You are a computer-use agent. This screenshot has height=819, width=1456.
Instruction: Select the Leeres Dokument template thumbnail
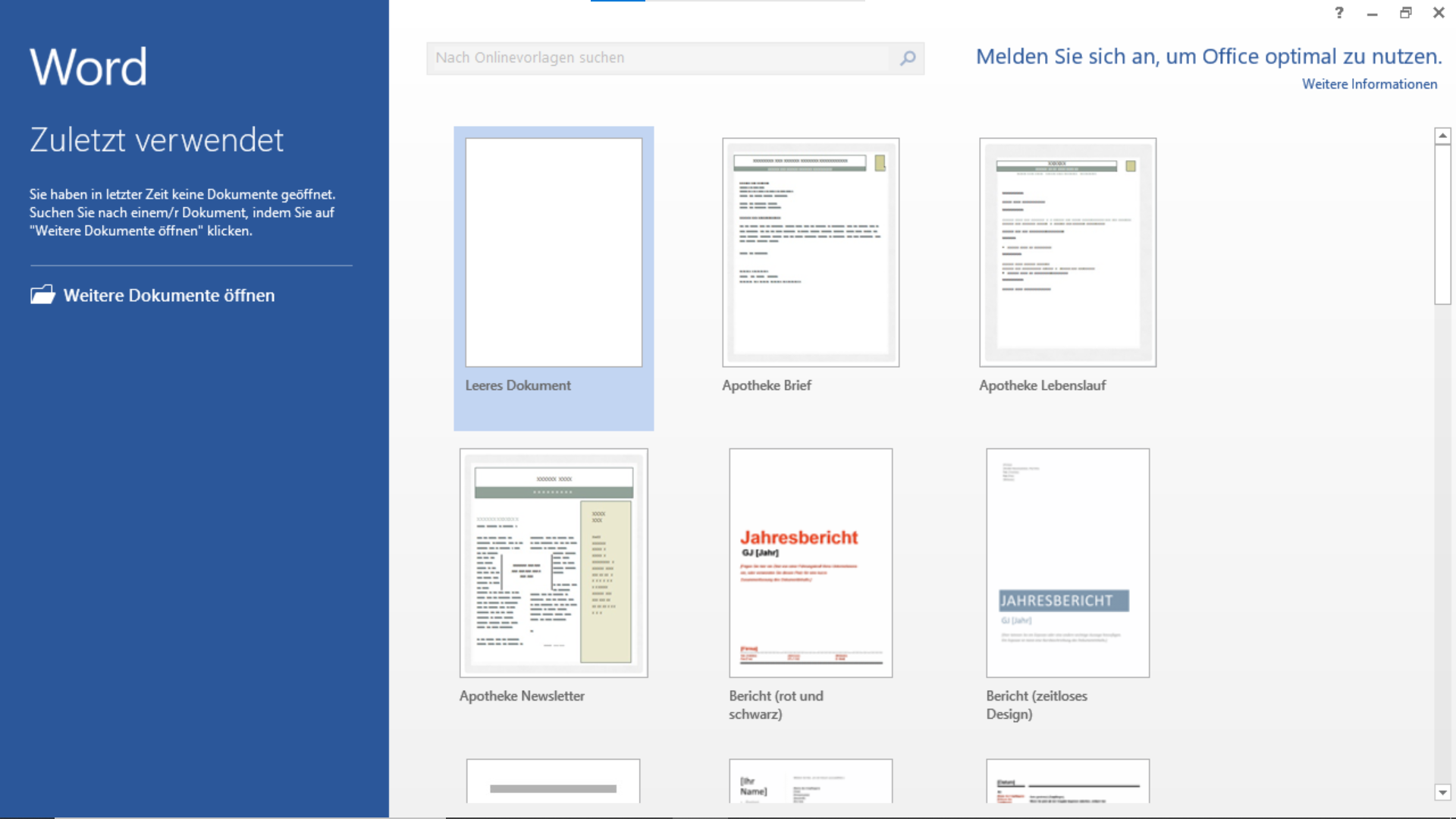point(554,253)
